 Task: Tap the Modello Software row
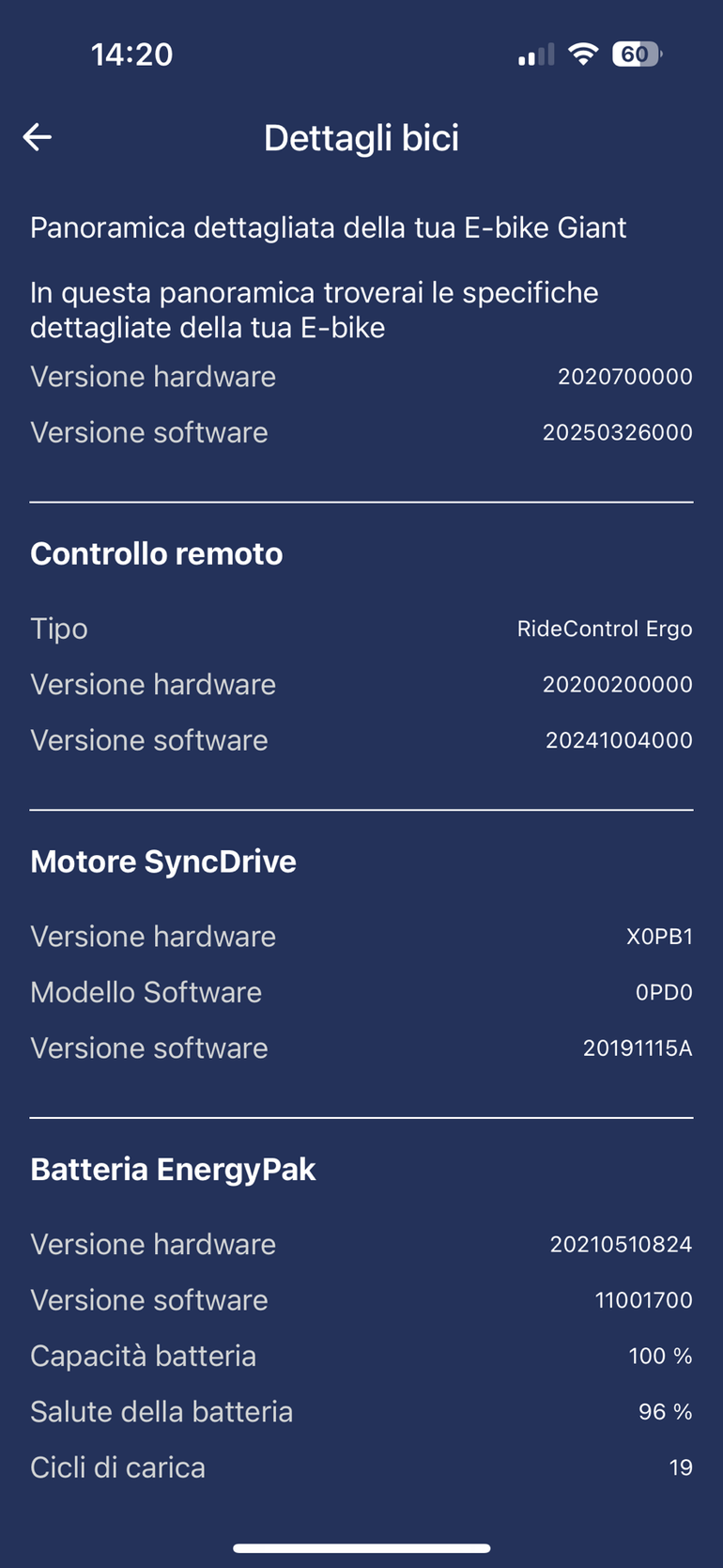(x=361, y=992)
